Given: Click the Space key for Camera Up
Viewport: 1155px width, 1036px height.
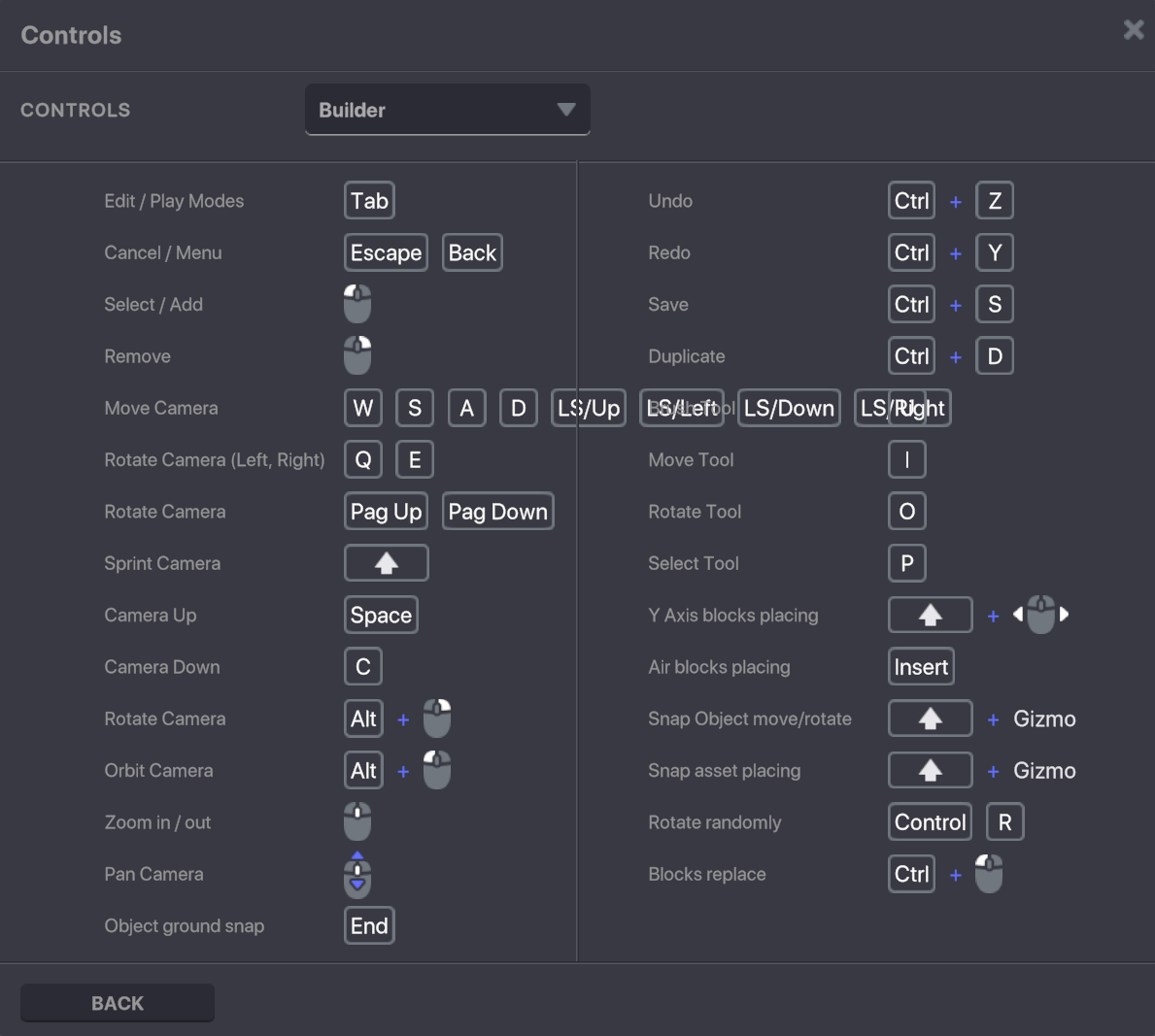Looking at the screenshot, I should pyautogui.click(x=381, y=615).
